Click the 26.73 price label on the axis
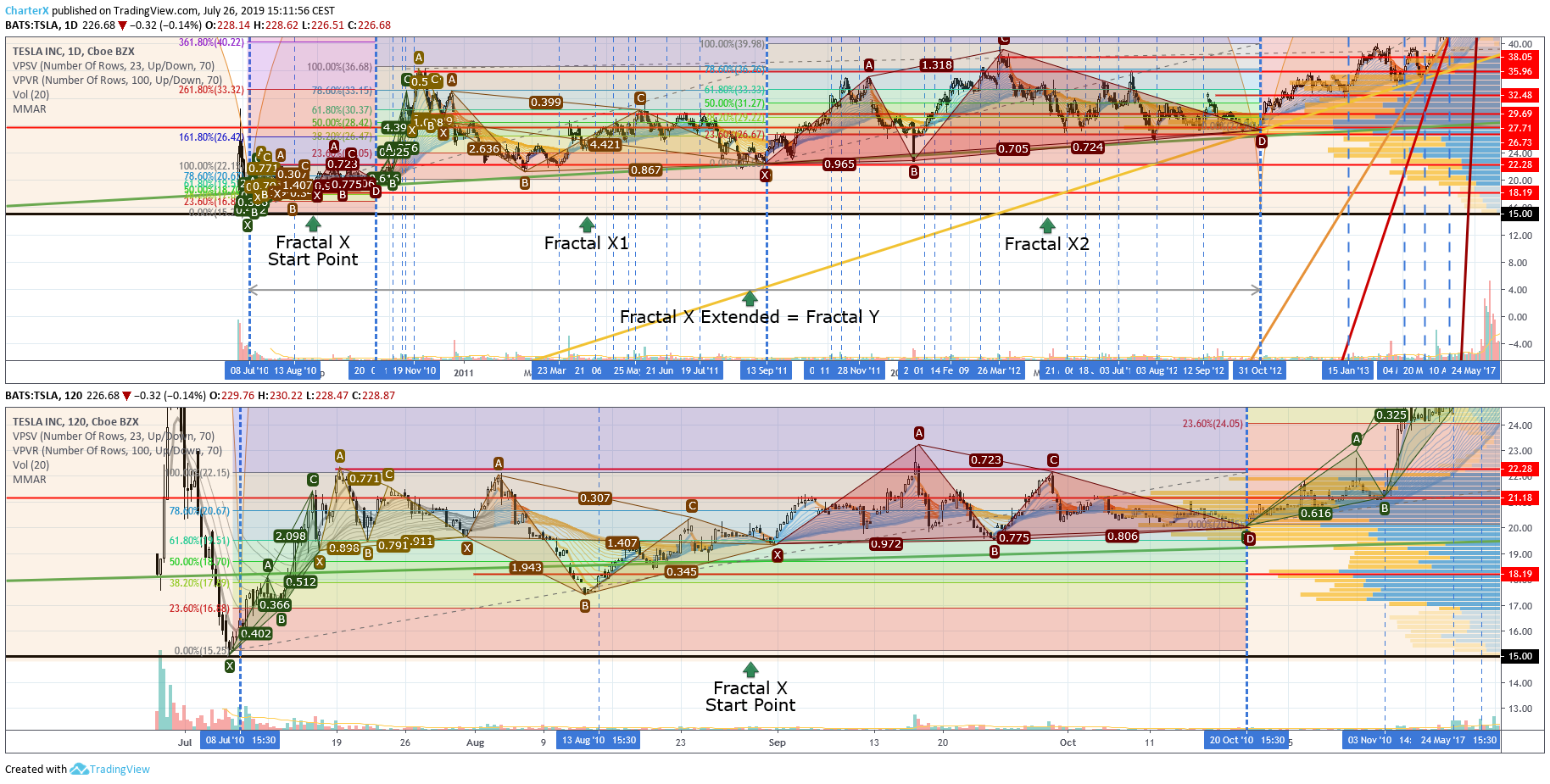Image resolution: width=1550 pixels, height=784 pixels. tap(1520, 142)
